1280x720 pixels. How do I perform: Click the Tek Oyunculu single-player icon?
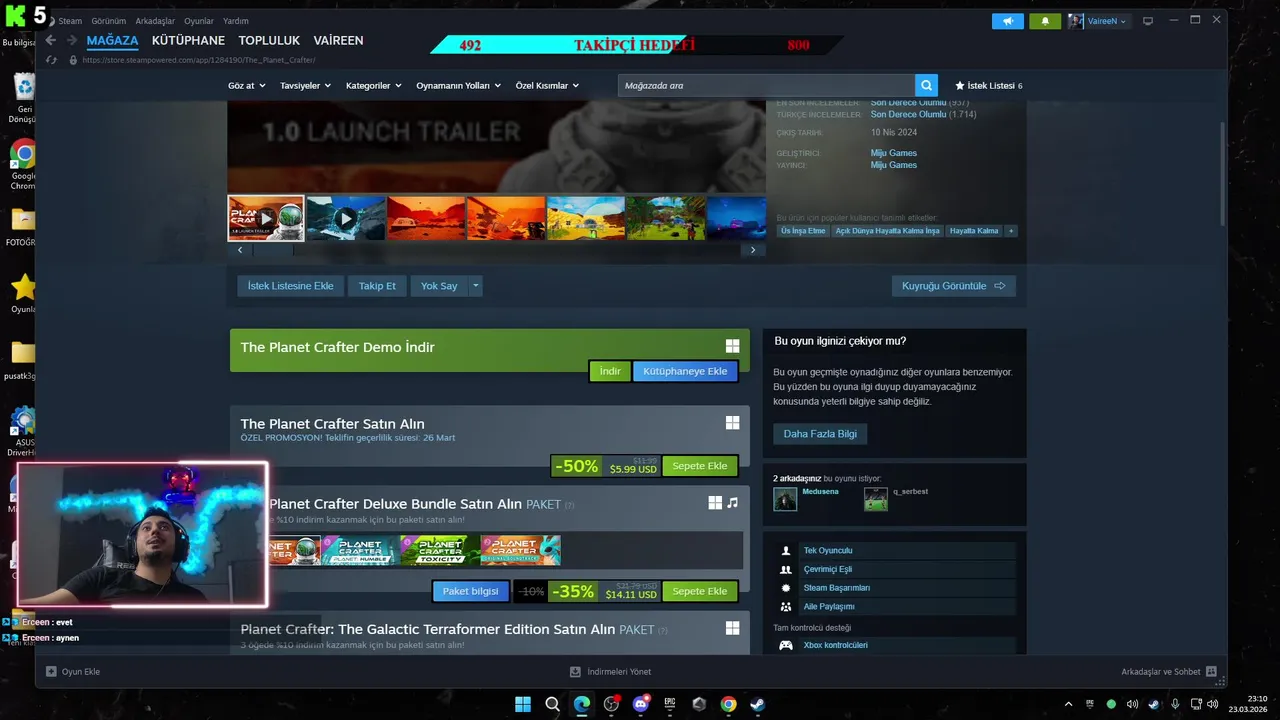(x=786, y=551)
